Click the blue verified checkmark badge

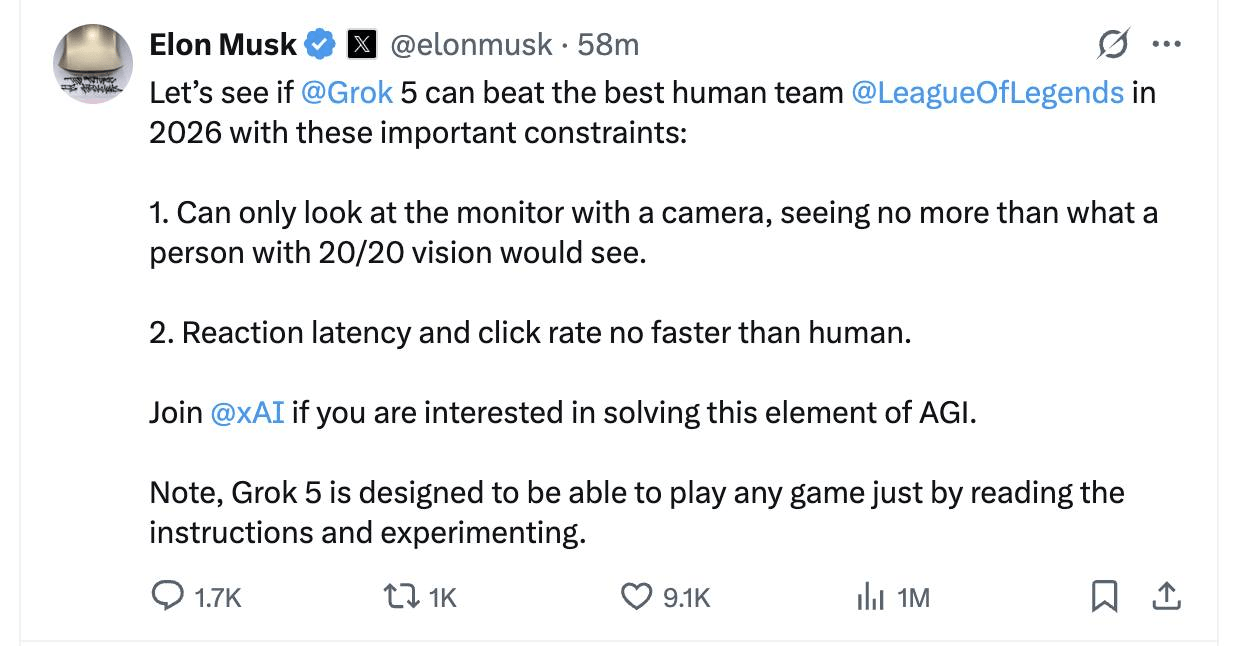pyautogui.click(x=318, y=42)
